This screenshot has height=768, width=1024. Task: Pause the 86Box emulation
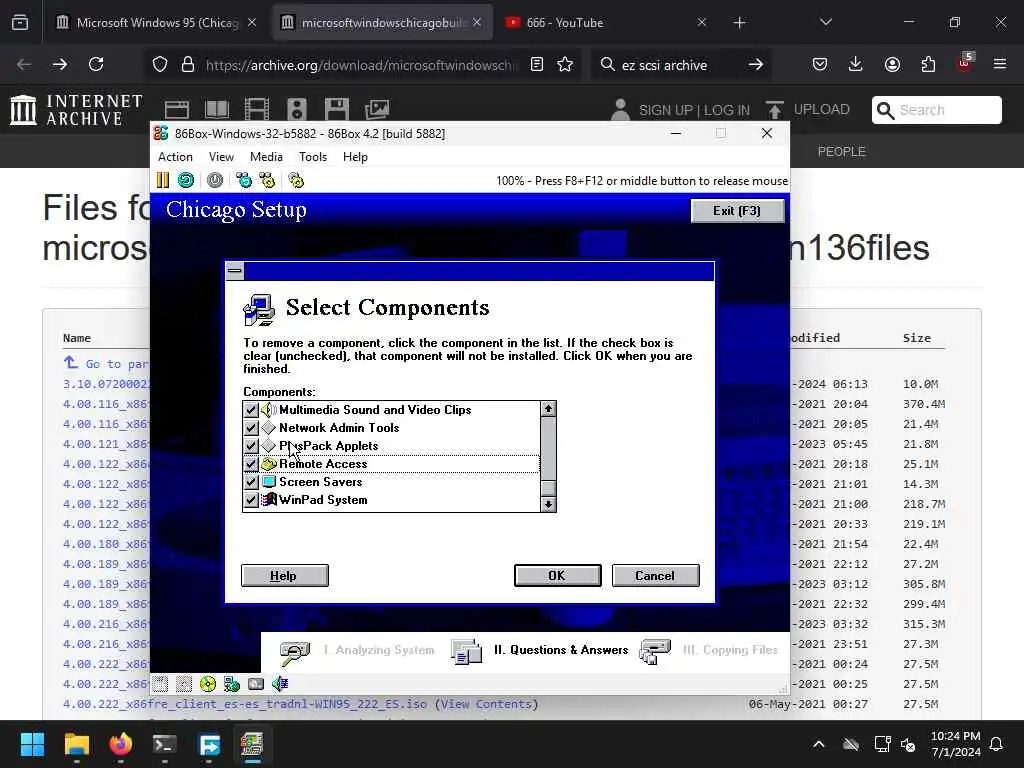coord(163,180)
